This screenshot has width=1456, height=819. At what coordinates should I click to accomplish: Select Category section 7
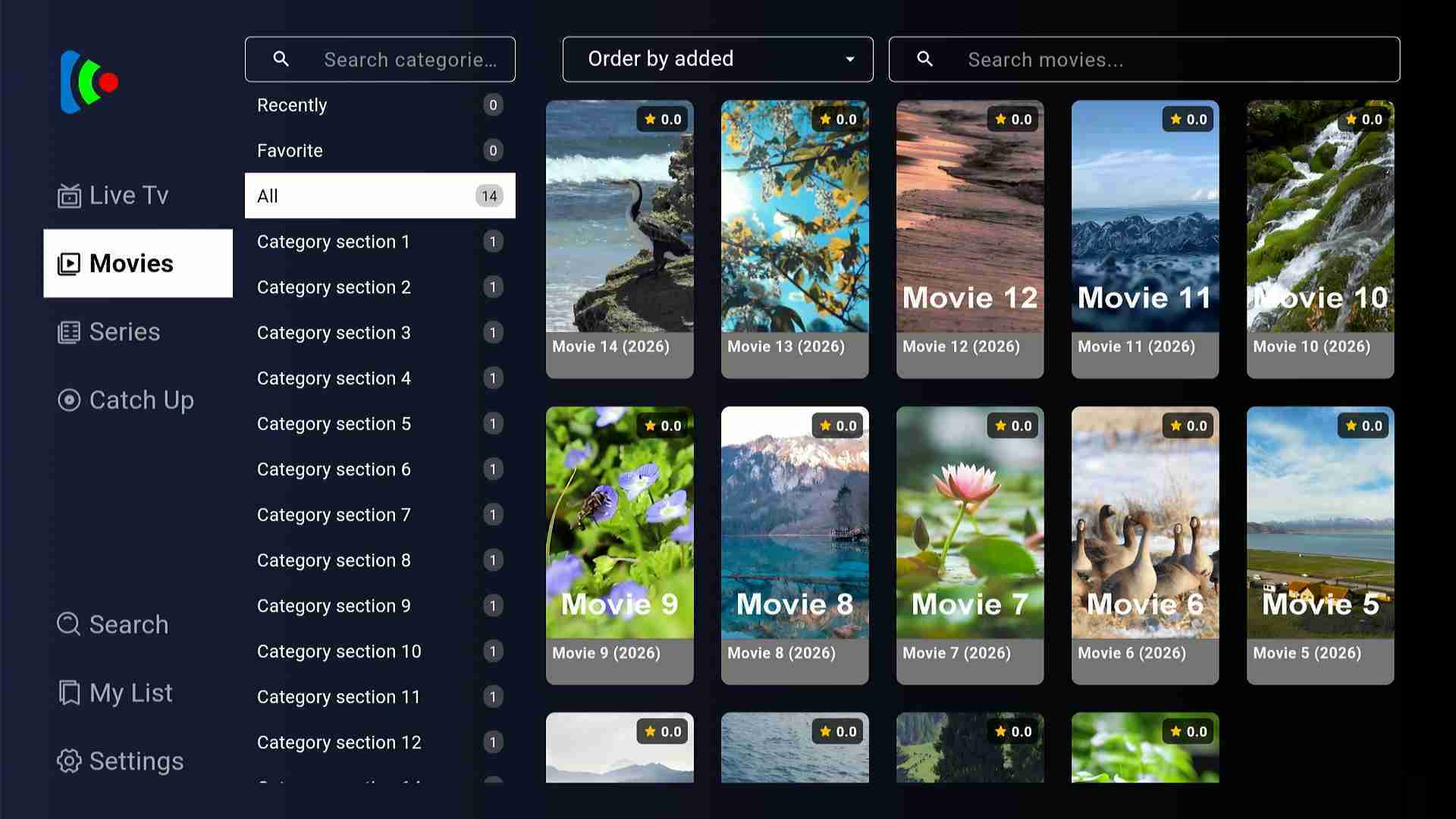380,514
